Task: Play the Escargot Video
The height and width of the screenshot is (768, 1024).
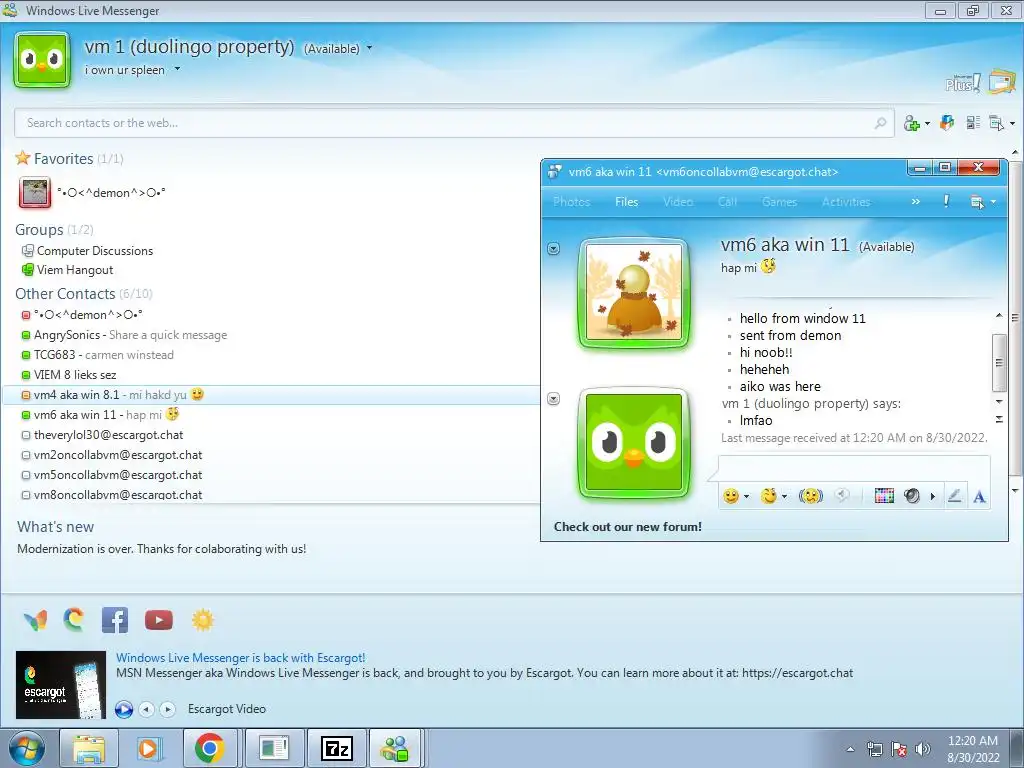Action: (x=123, y=709)
